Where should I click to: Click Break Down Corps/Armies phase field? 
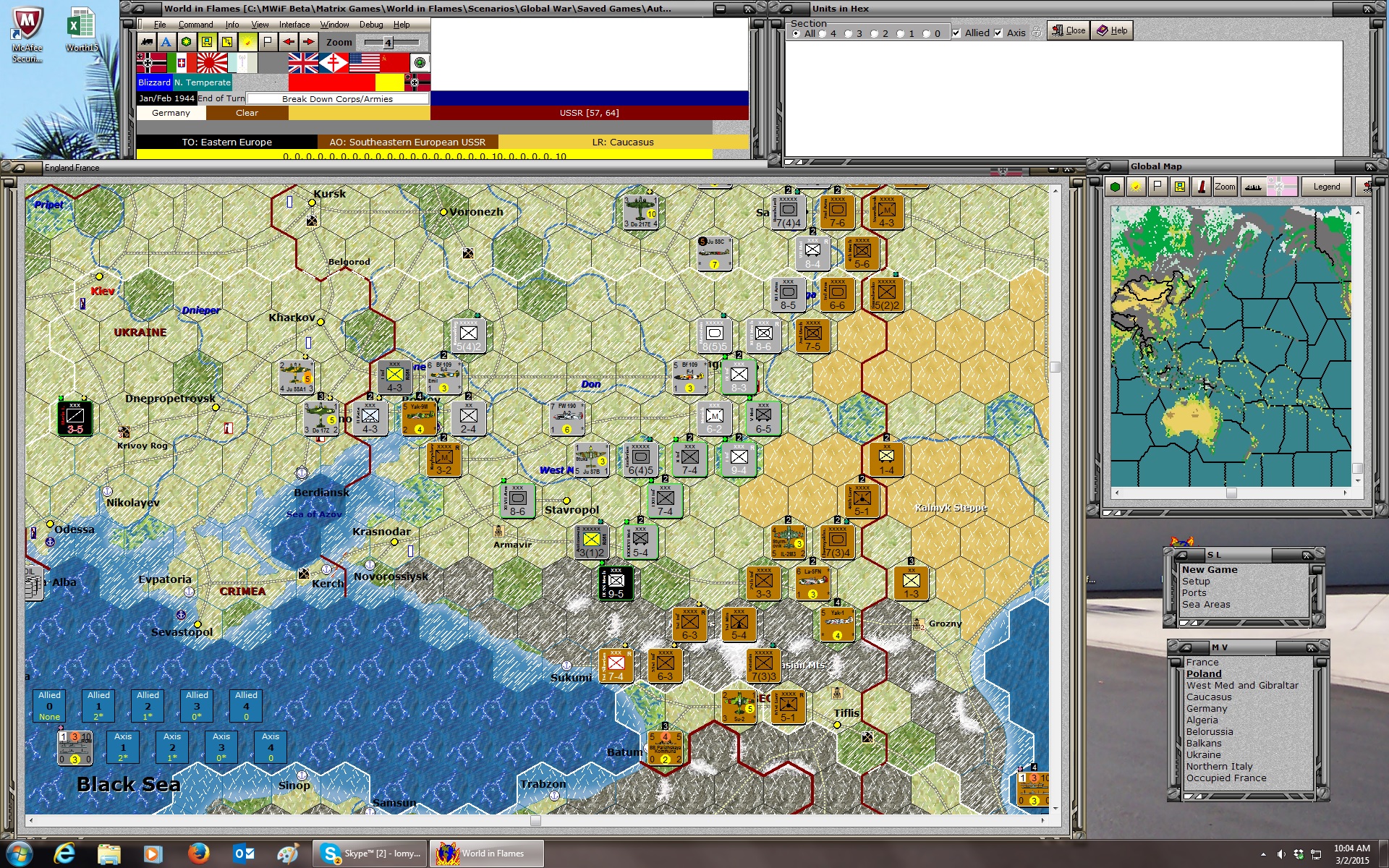coord(337,99)
